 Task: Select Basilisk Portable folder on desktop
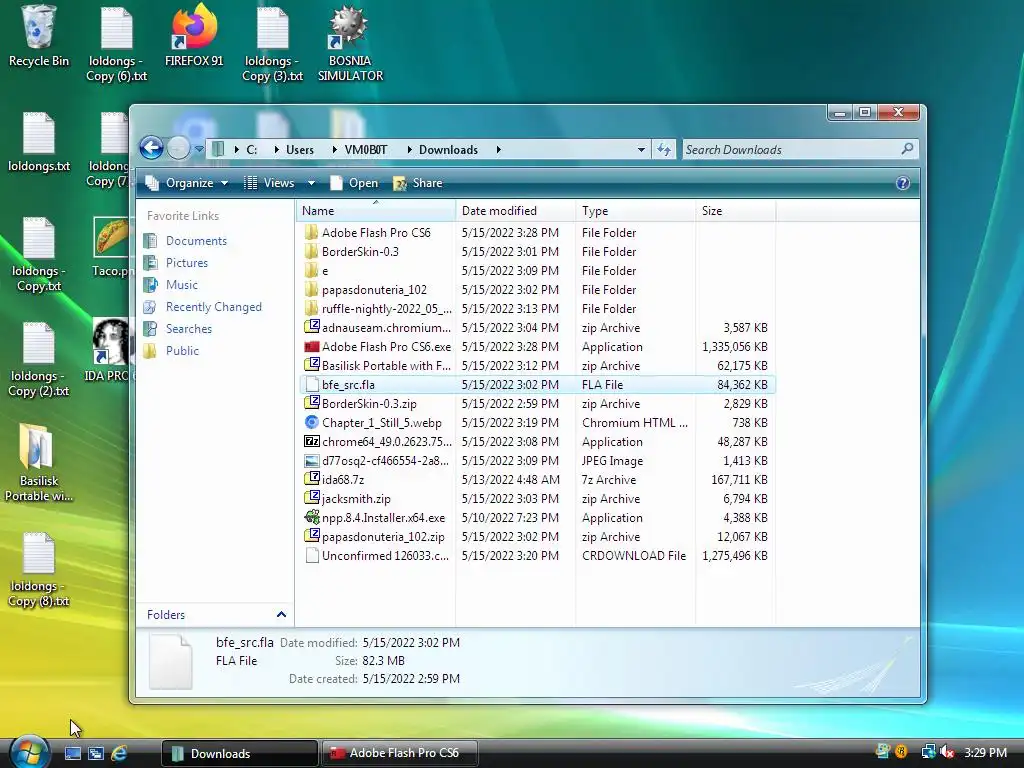tap(39, 464)
